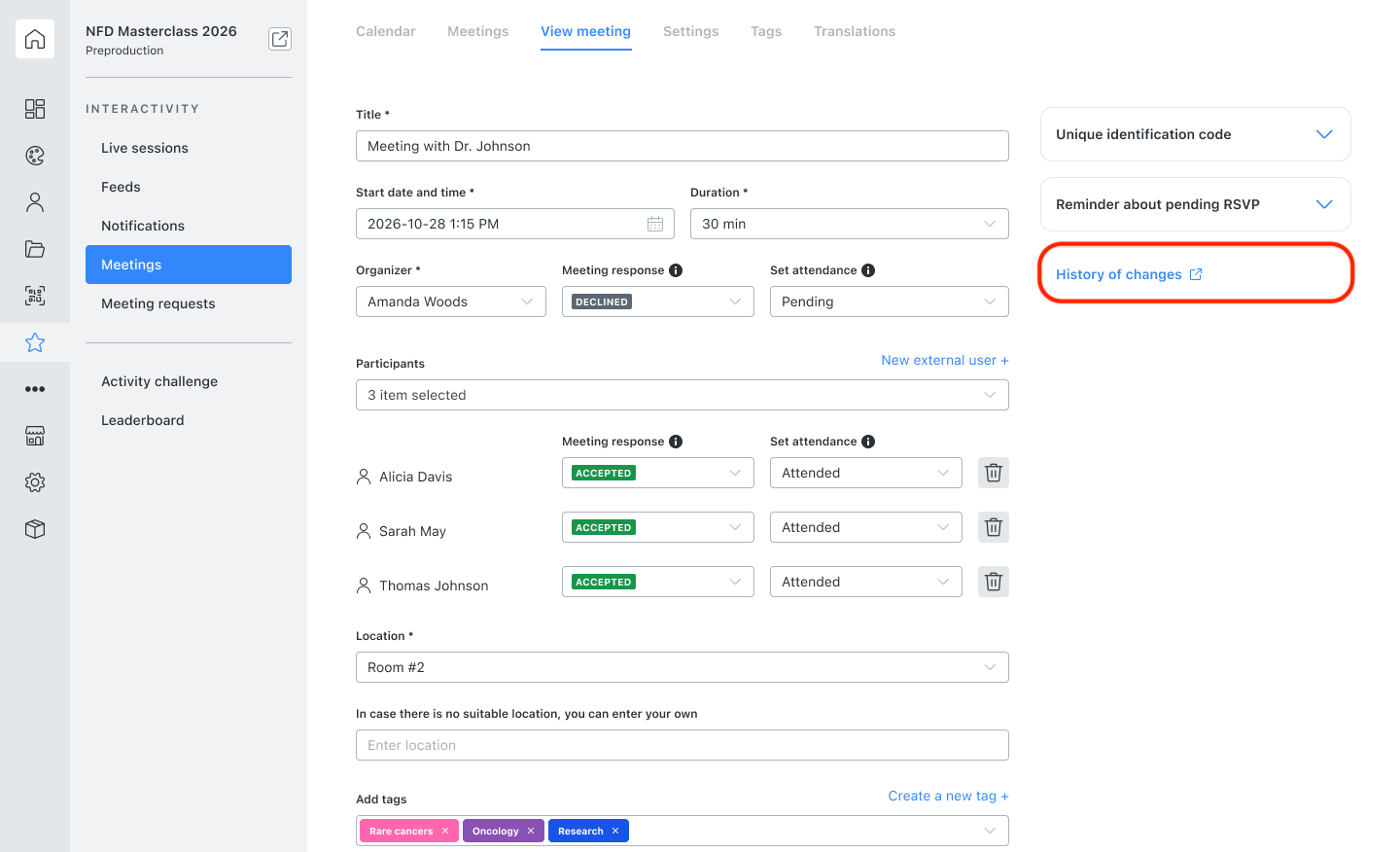Open the three-dots more icon
Screen dimensions: 1400x852
[x=35, y=389]
